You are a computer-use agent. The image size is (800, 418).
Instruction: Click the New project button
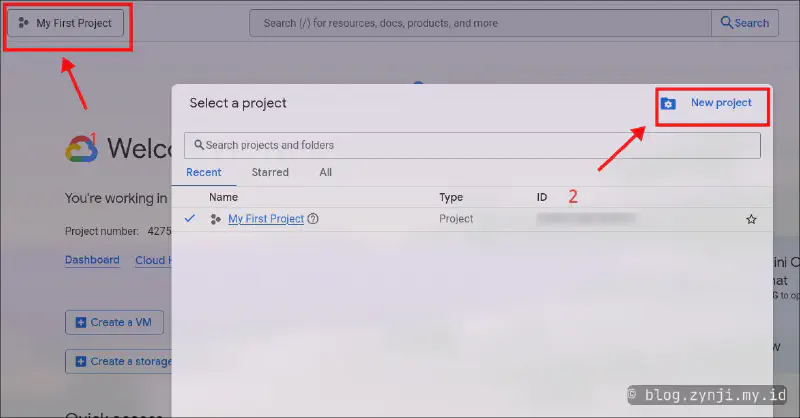coord(712,103)
